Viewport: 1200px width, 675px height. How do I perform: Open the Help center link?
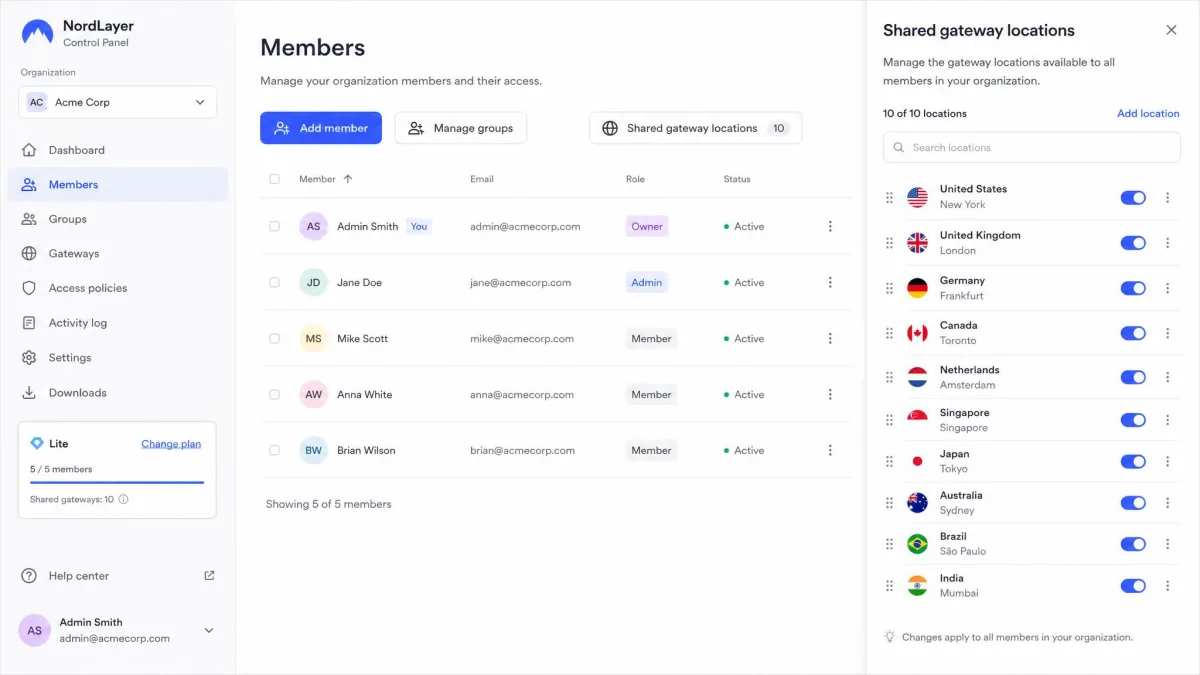pos(117,576)
